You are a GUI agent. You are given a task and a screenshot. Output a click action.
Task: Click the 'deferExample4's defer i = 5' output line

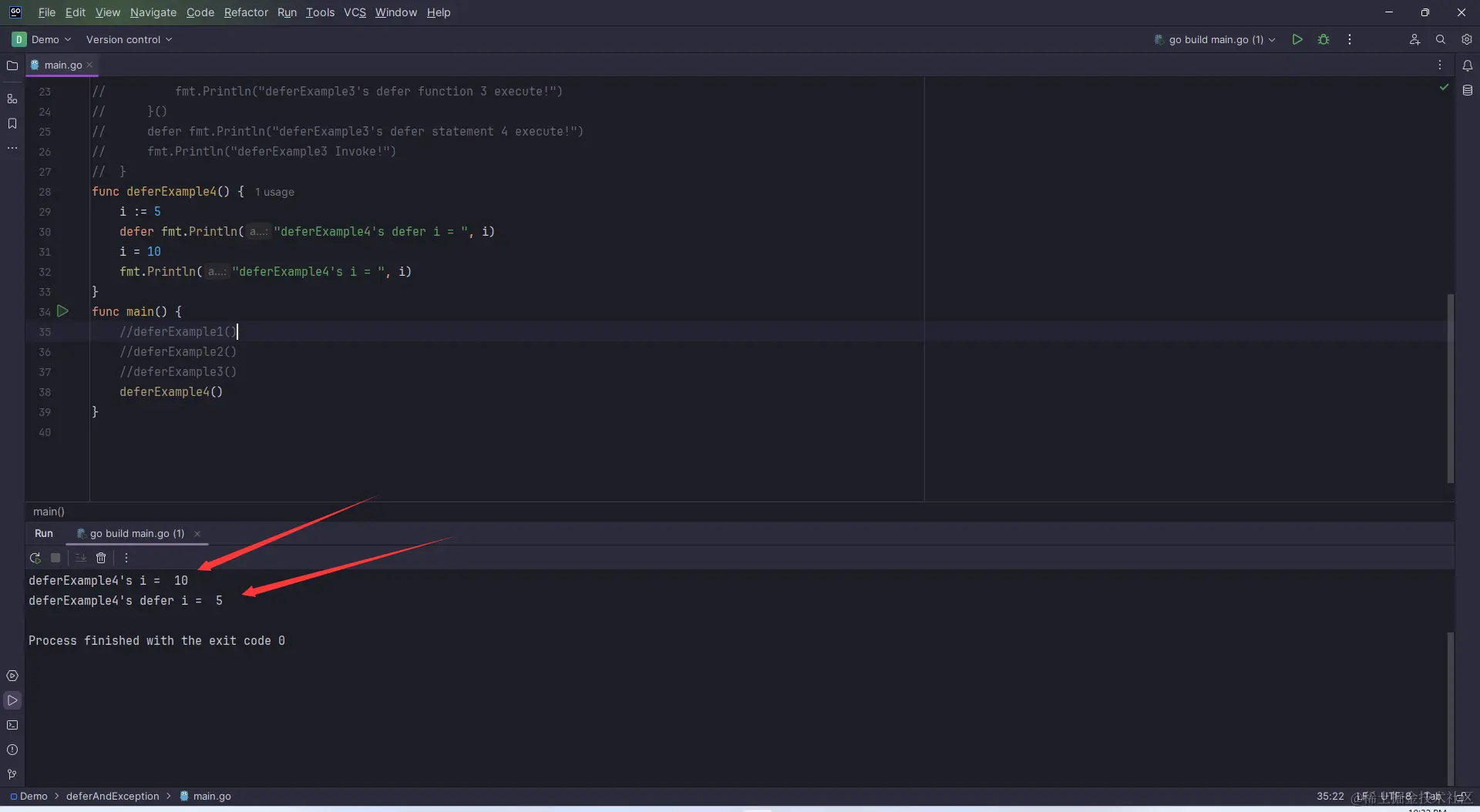(x=126, y=600)
